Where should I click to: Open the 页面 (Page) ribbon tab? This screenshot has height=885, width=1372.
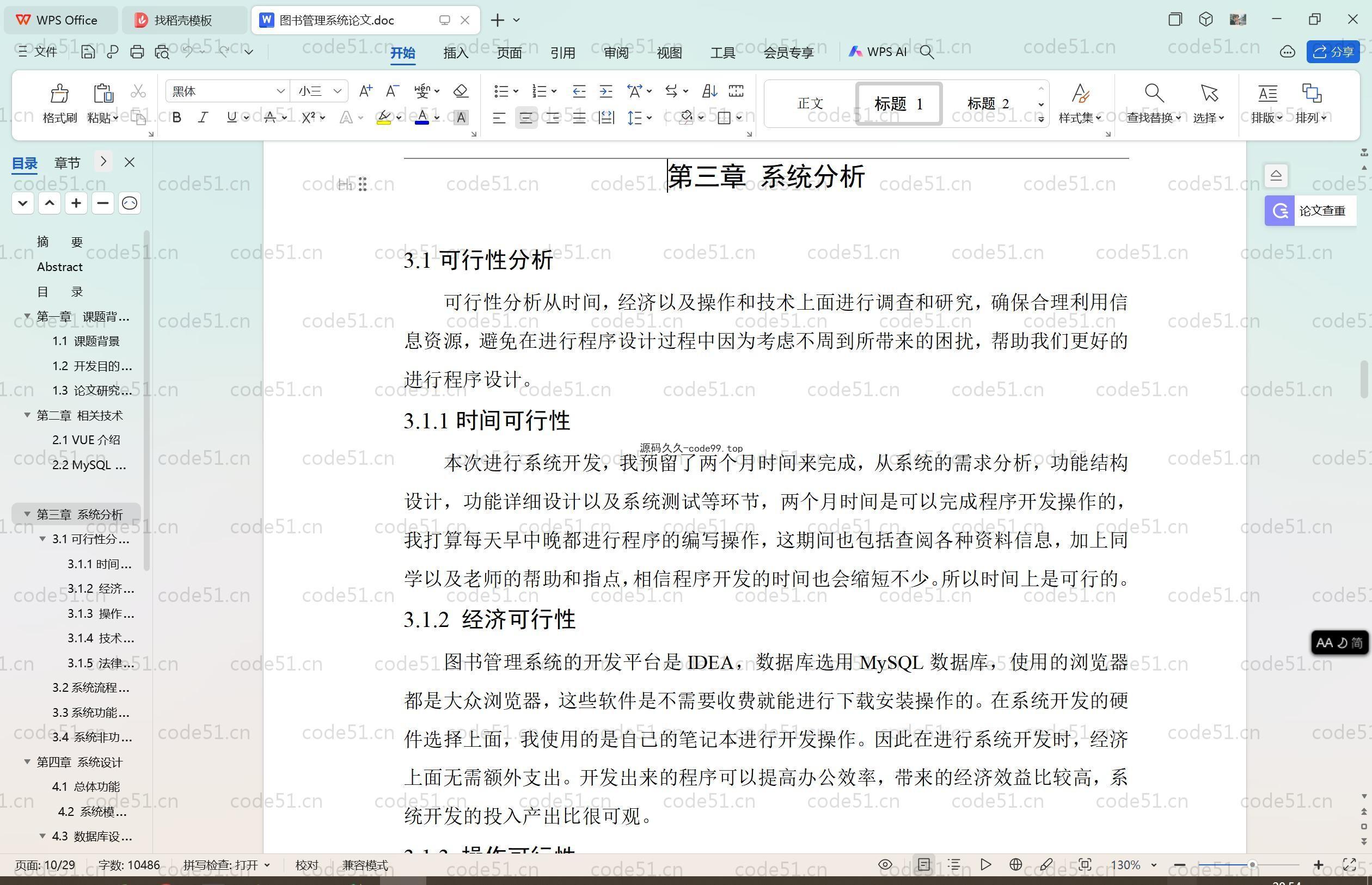509,52
